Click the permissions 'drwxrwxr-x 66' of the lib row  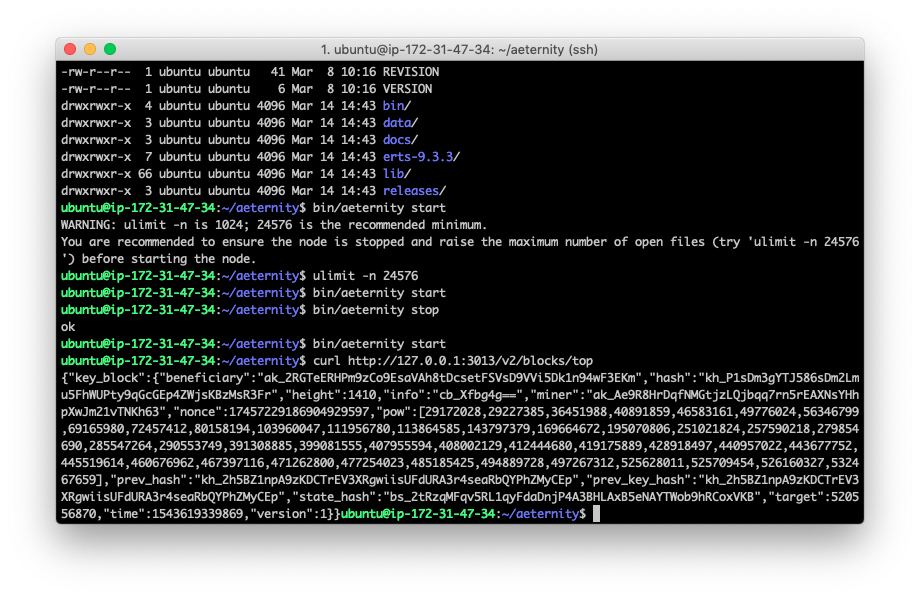tap(106, 174)
